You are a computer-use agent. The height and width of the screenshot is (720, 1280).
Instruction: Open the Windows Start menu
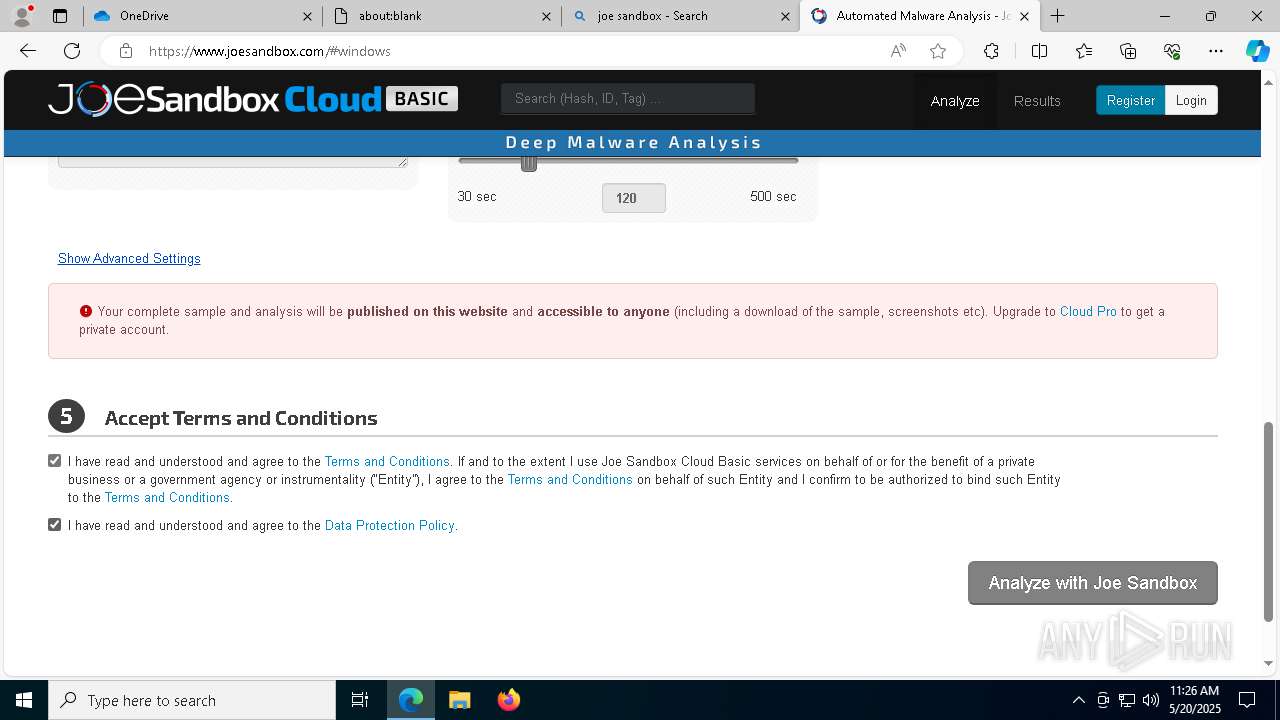(x=24, y=700)
